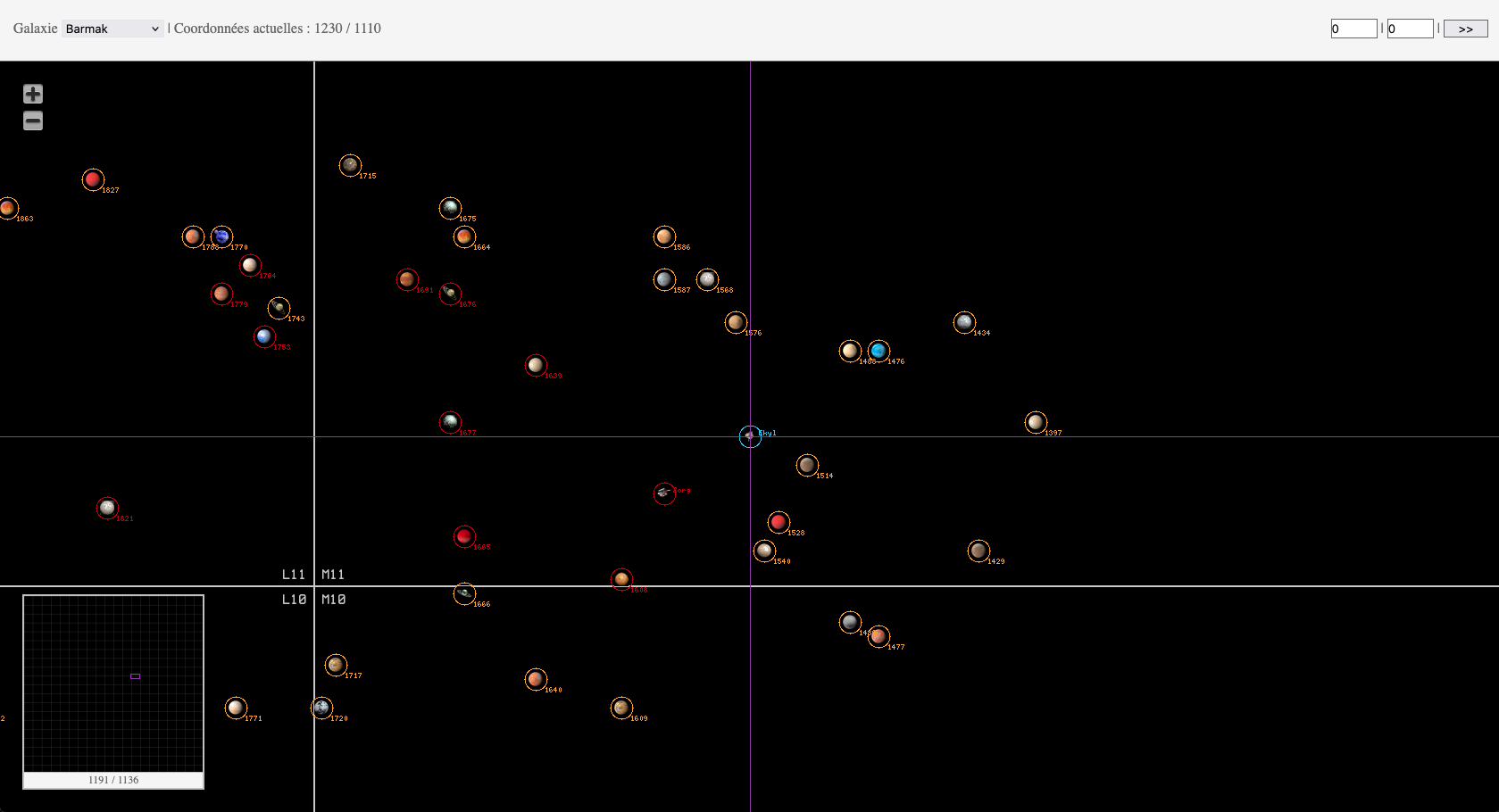Select planet 1677
The width and height of the screenshot is (1499, 812).
(x=450, y=422)
